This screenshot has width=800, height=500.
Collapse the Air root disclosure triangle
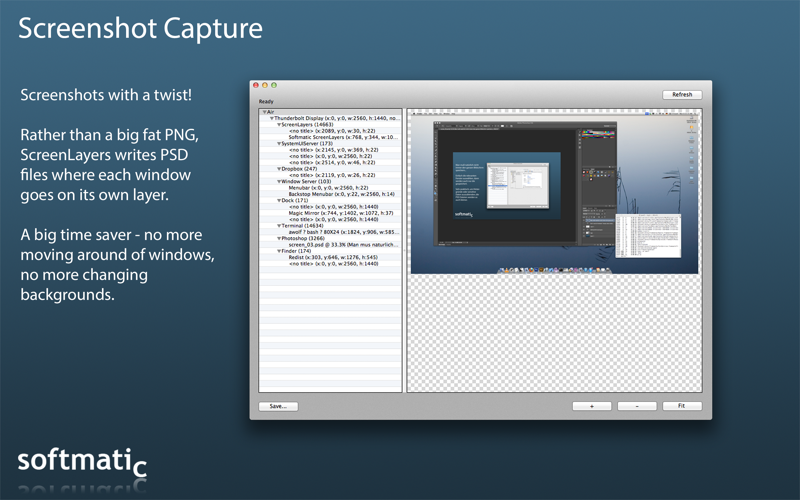(265, 112)
